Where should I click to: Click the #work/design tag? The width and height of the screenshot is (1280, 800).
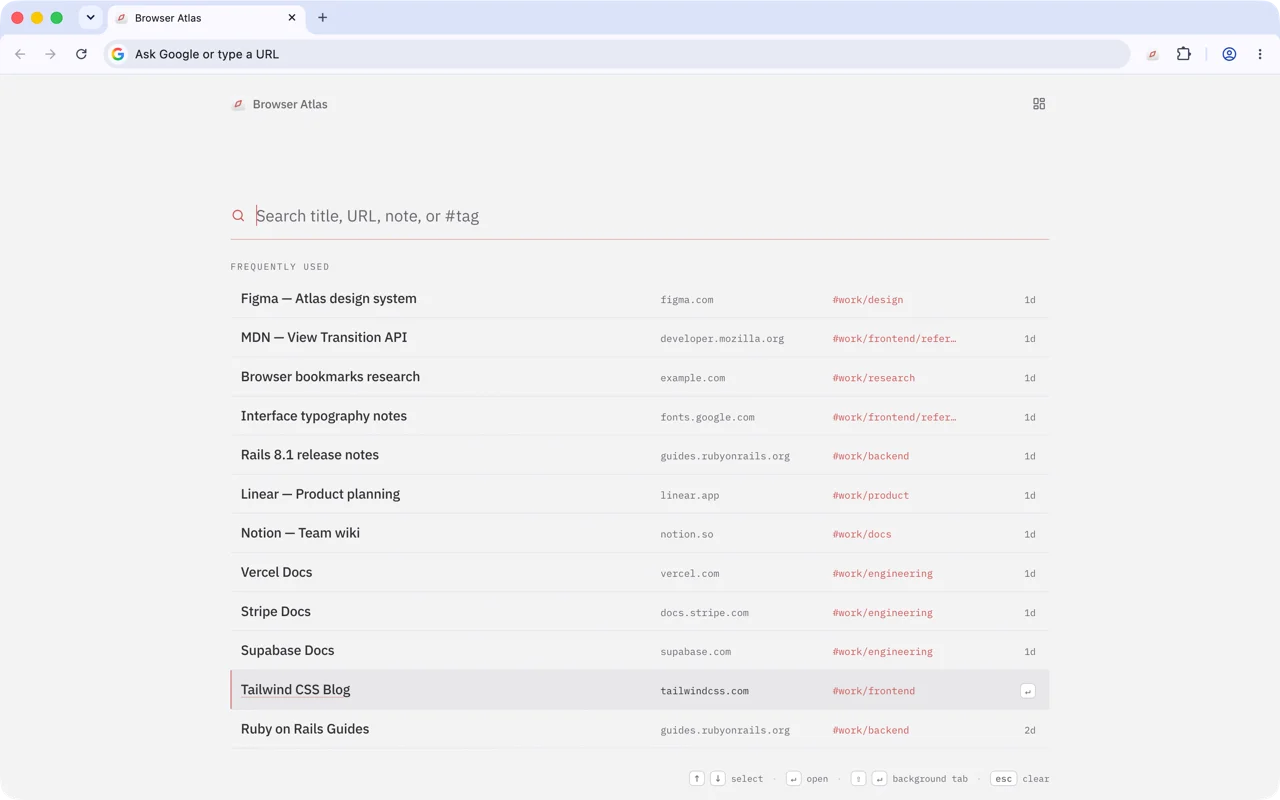pyautogui.click(x=868, y=300)
